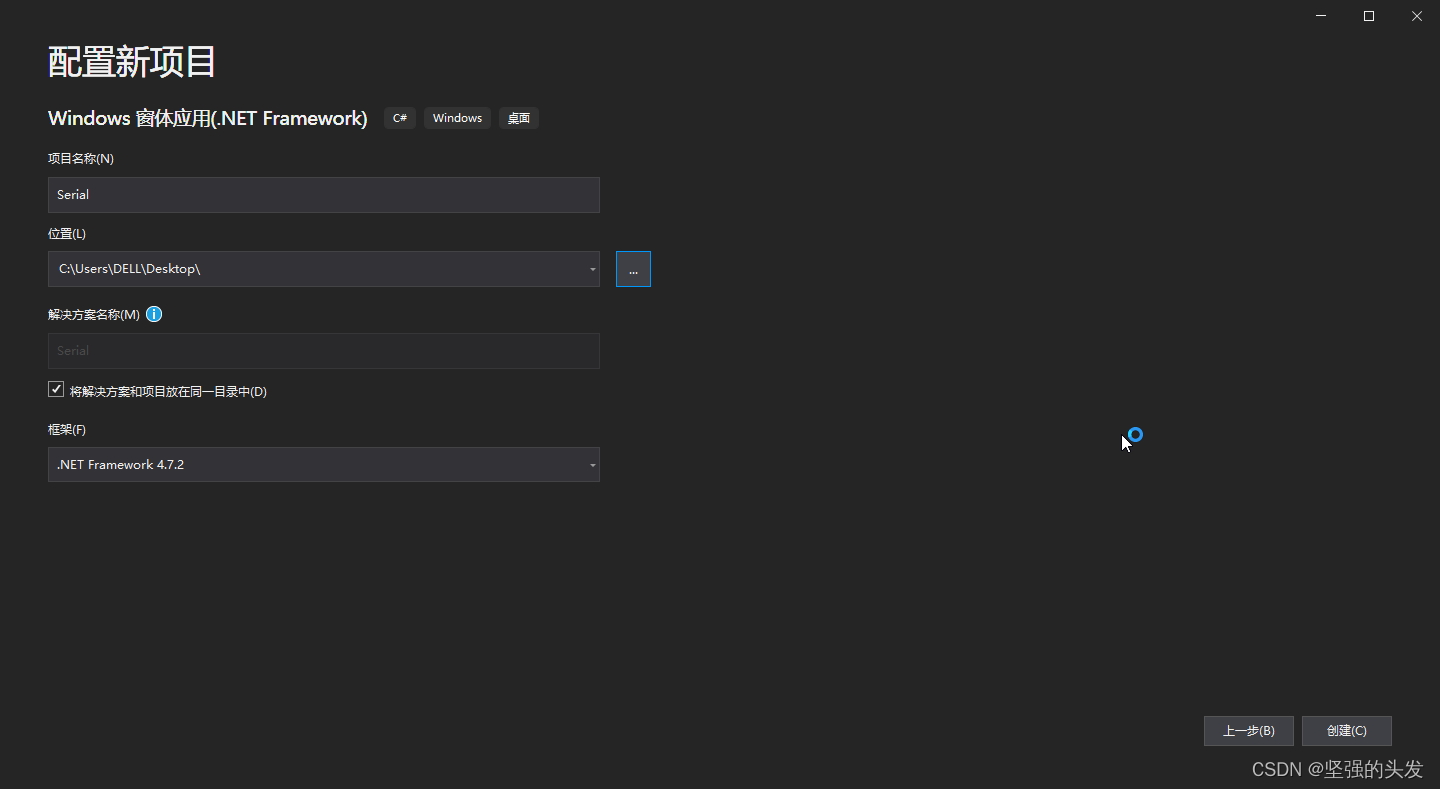This screenshot has height=789, width=1440.
Task: Click the 项目名称(N) label
Action: tap(81, 159)
